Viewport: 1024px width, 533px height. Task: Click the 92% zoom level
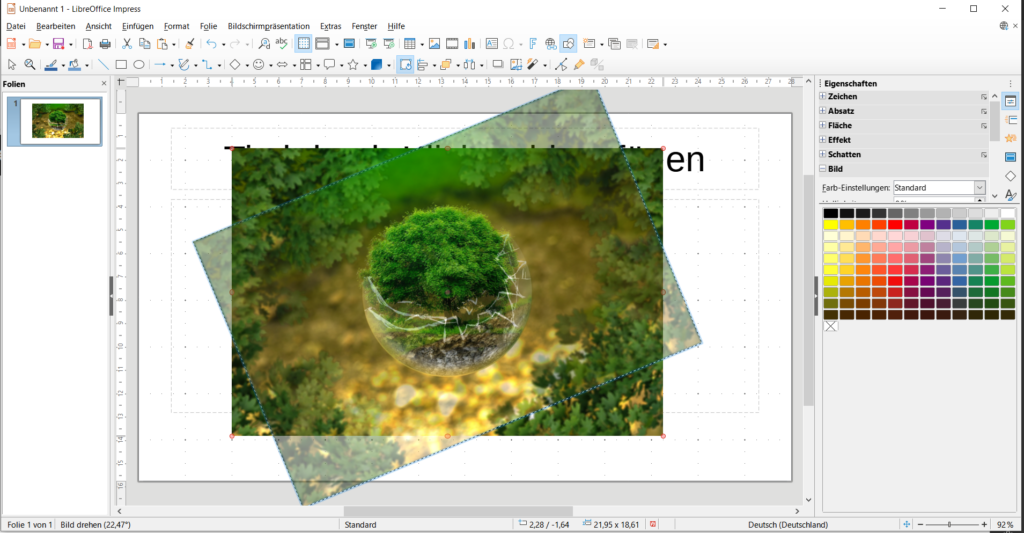click(1005, 524)
